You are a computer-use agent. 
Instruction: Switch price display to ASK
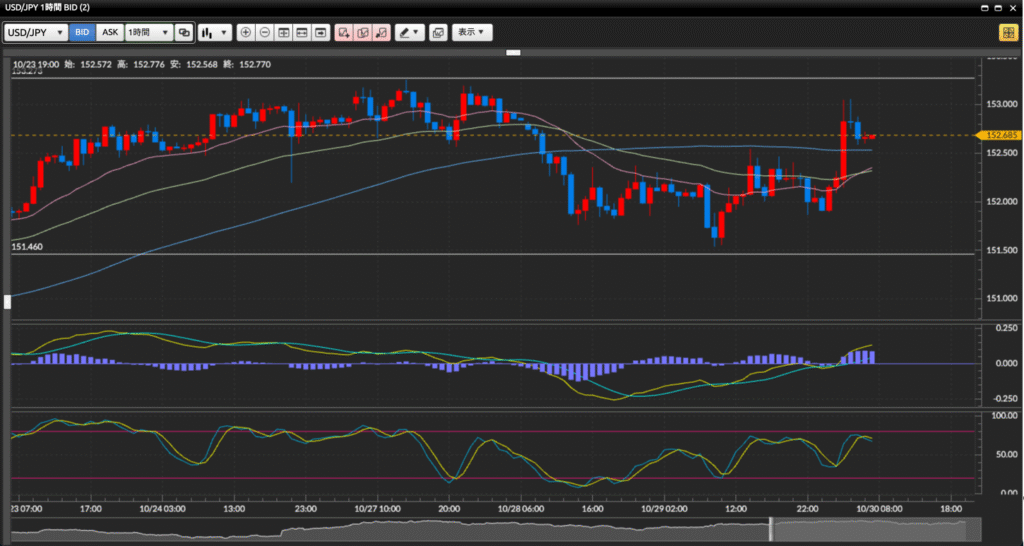pos(109,32)
